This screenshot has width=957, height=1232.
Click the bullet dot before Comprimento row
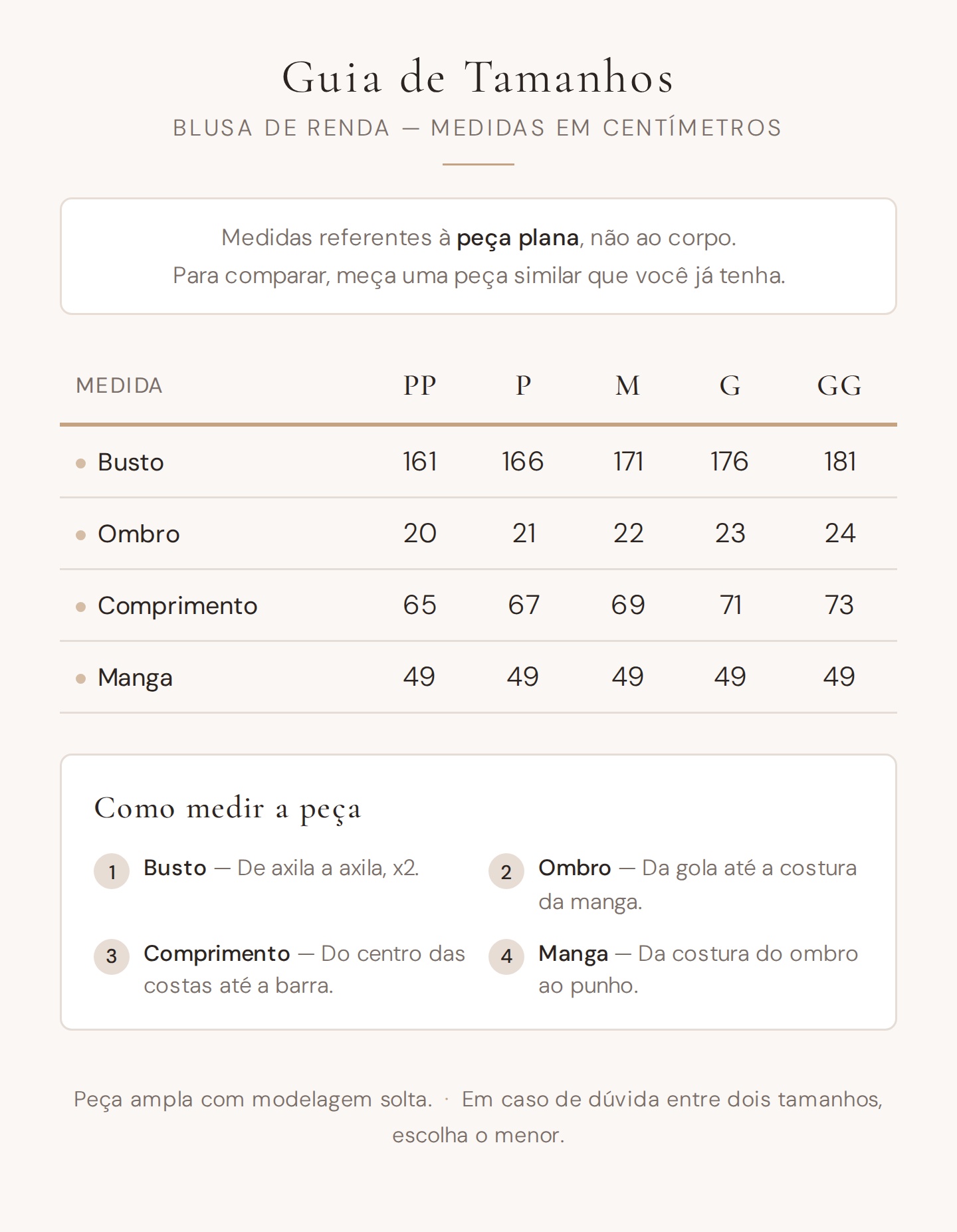(x=81, y=607)
